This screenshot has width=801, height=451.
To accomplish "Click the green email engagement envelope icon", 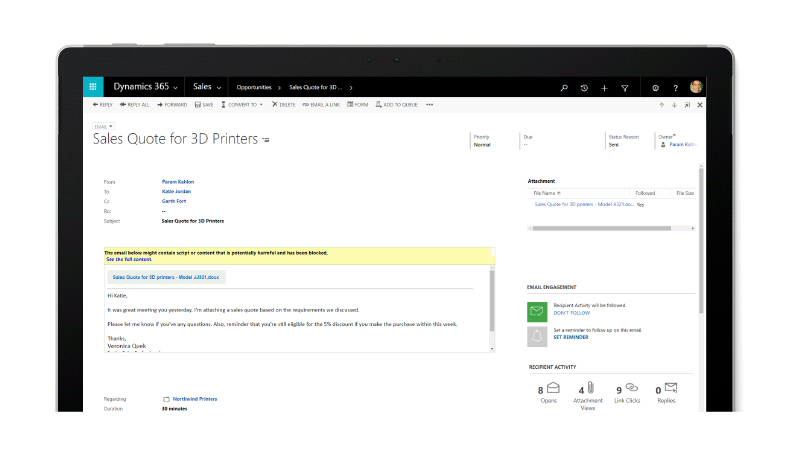I will pos(537,311).
